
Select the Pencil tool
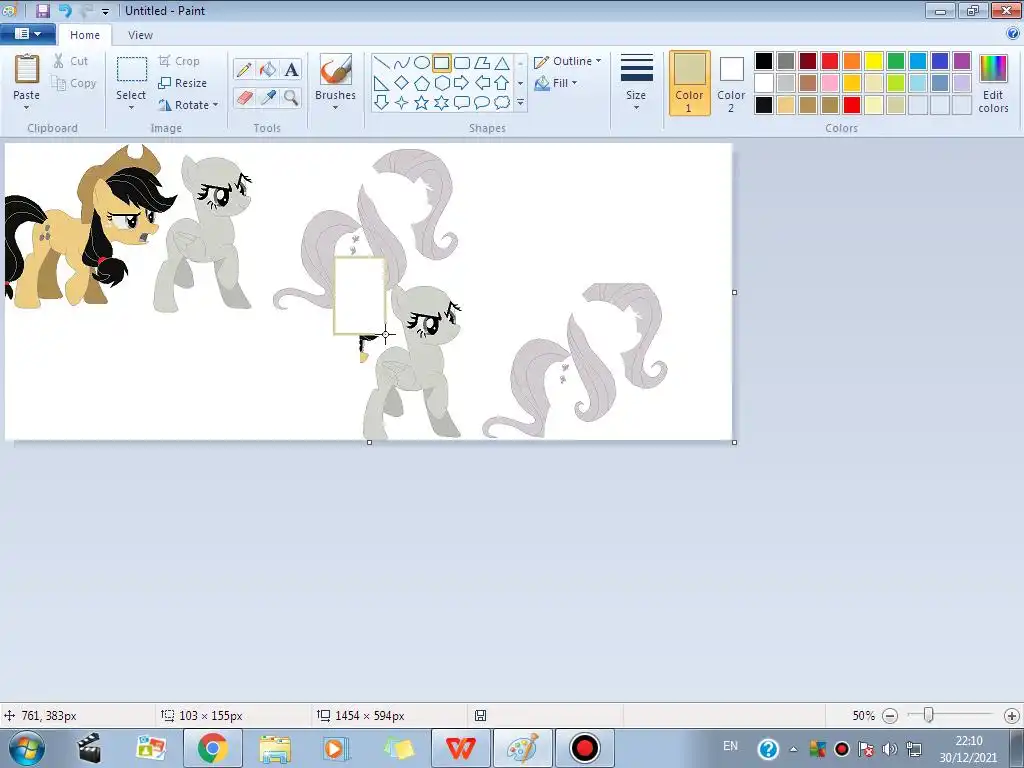(244, 69)
